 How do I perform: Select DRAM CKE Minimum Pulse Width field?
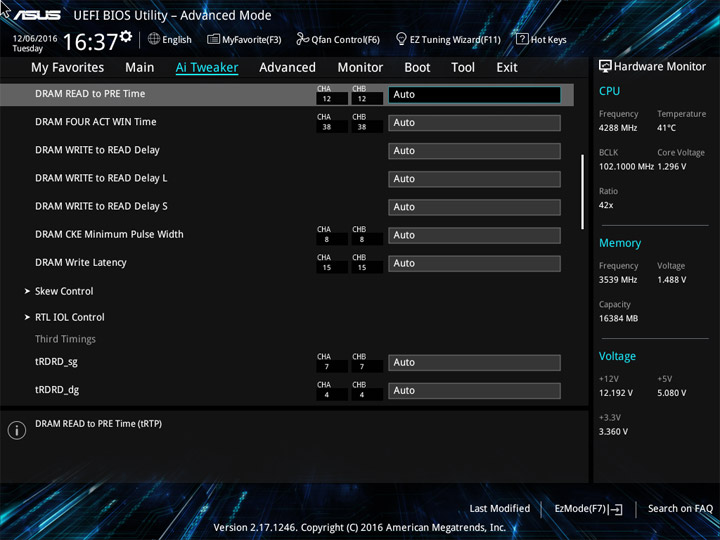[474, 236]
